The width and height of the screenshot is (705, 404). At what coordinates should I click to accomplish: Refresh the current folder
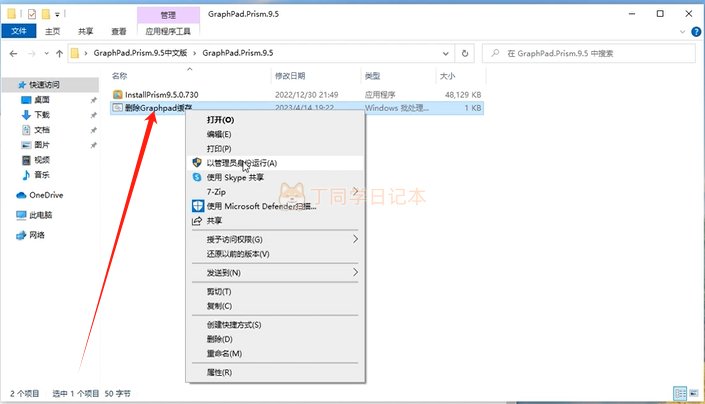click(465, 53)
